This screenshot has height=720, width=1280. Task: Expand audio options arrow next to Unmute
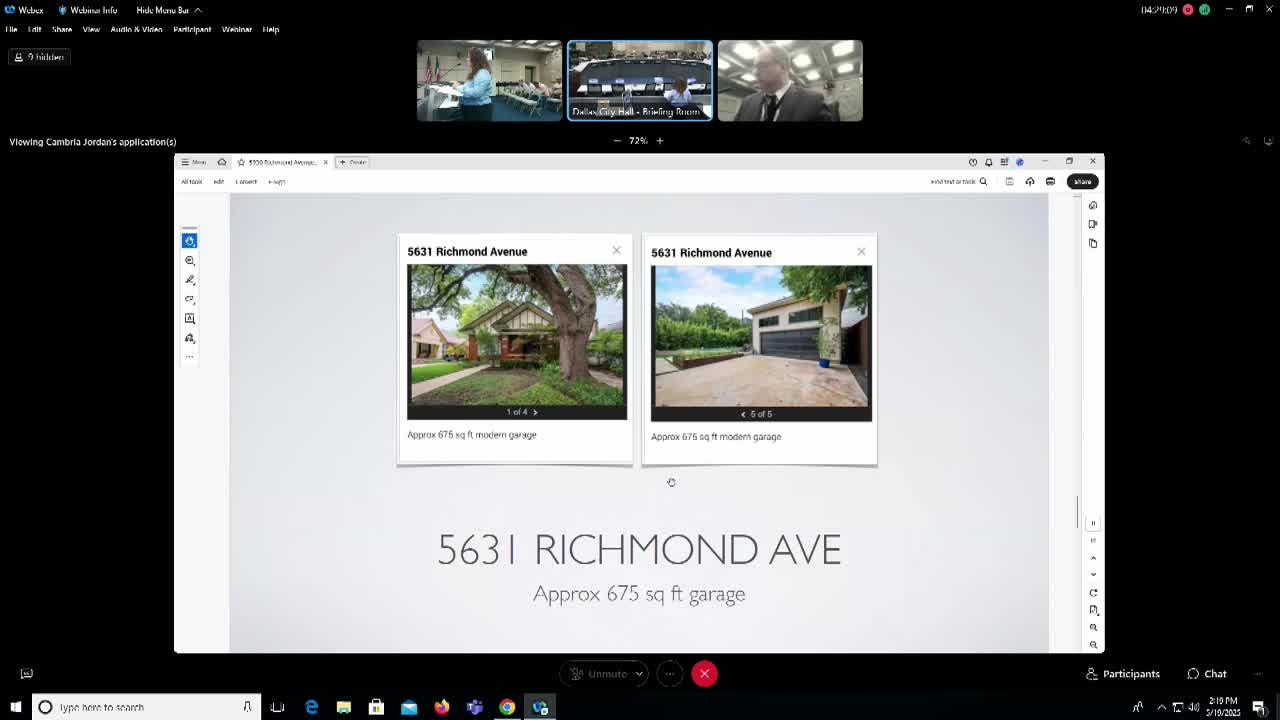click(639, 674)
